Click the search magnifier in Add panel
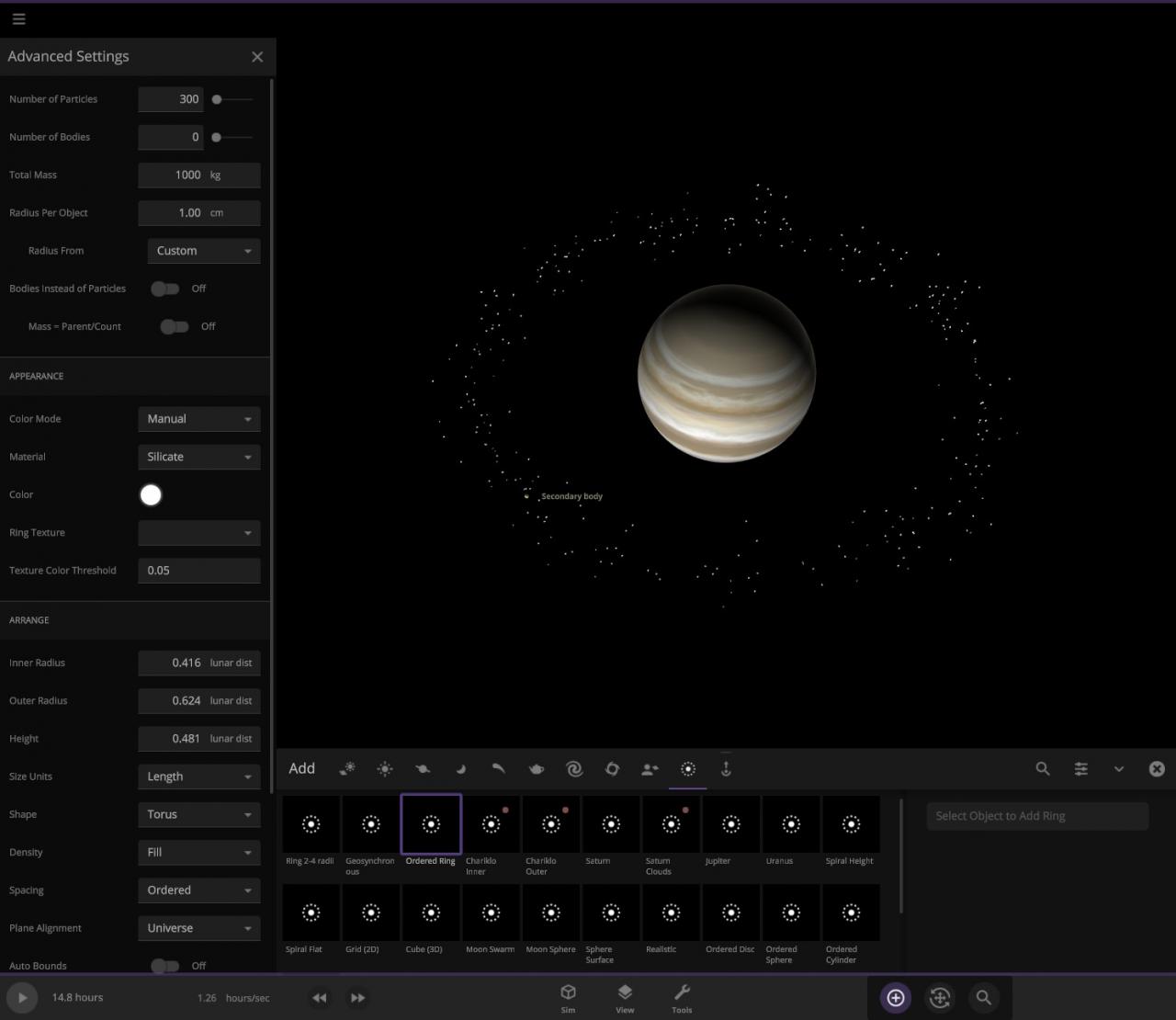The image size is (1176, 1020). point(1043,769)
